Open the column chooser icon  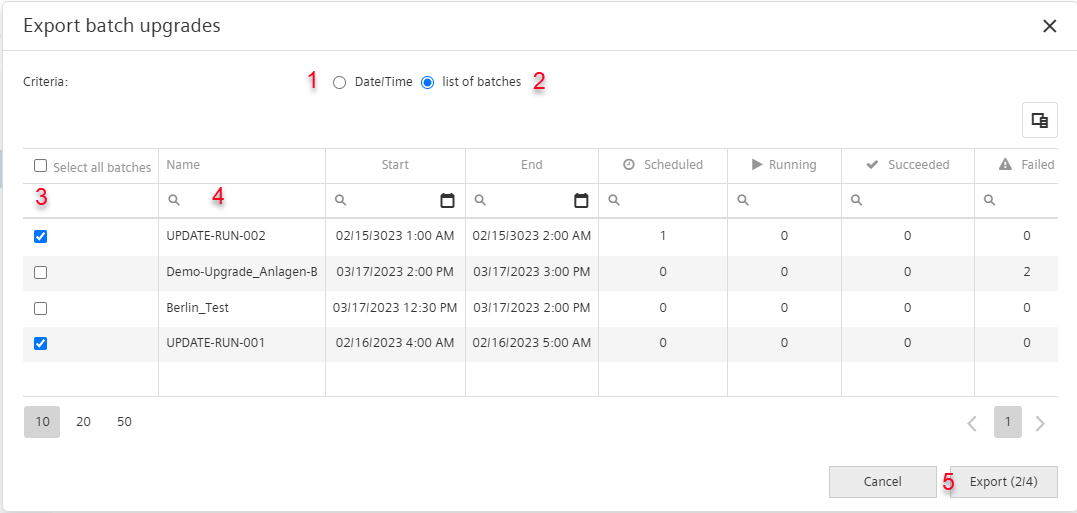click(x=1040, y=121)
